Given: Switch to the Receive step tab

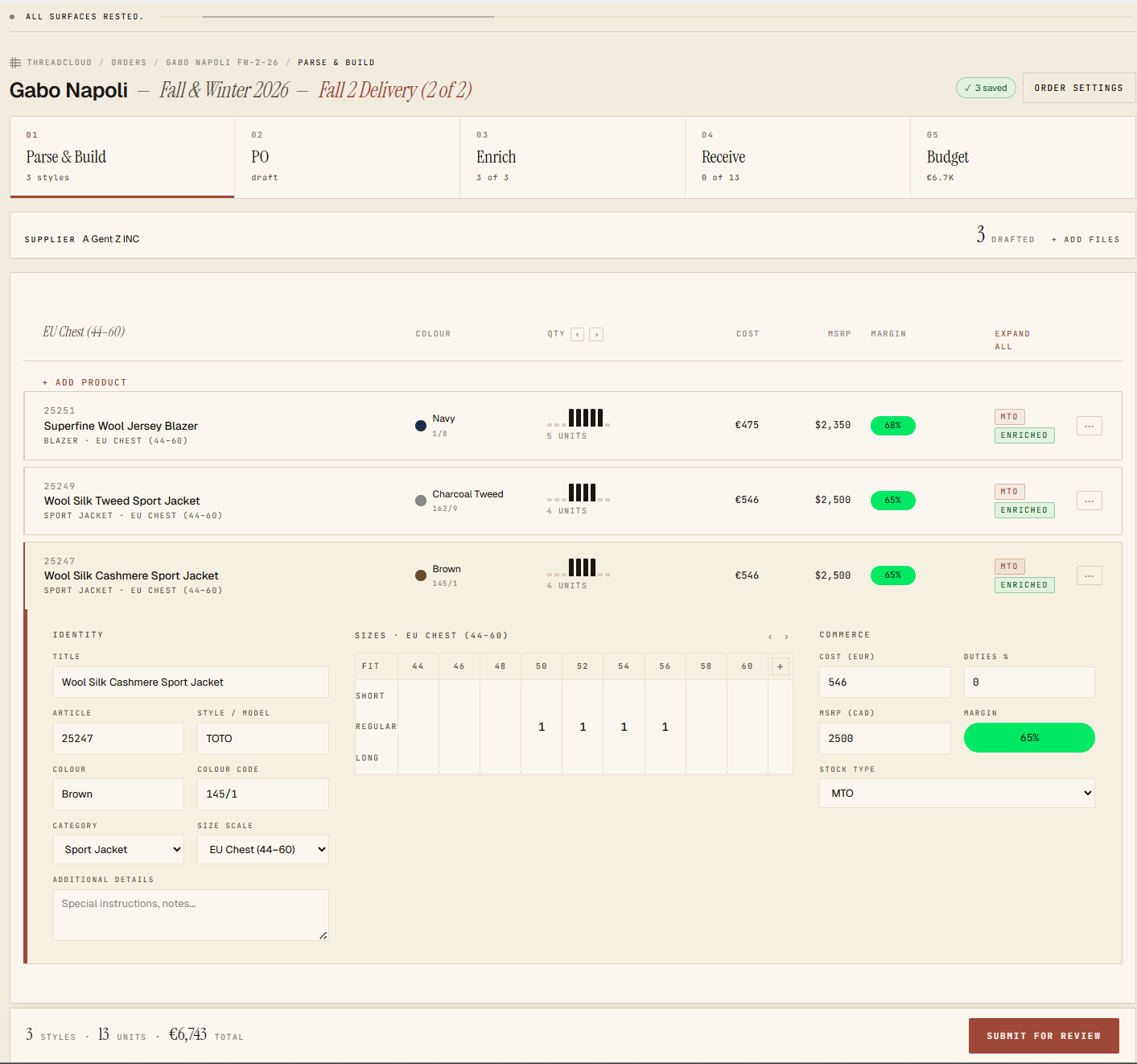Looking at the screenshot, I should (x=798, y=157).
